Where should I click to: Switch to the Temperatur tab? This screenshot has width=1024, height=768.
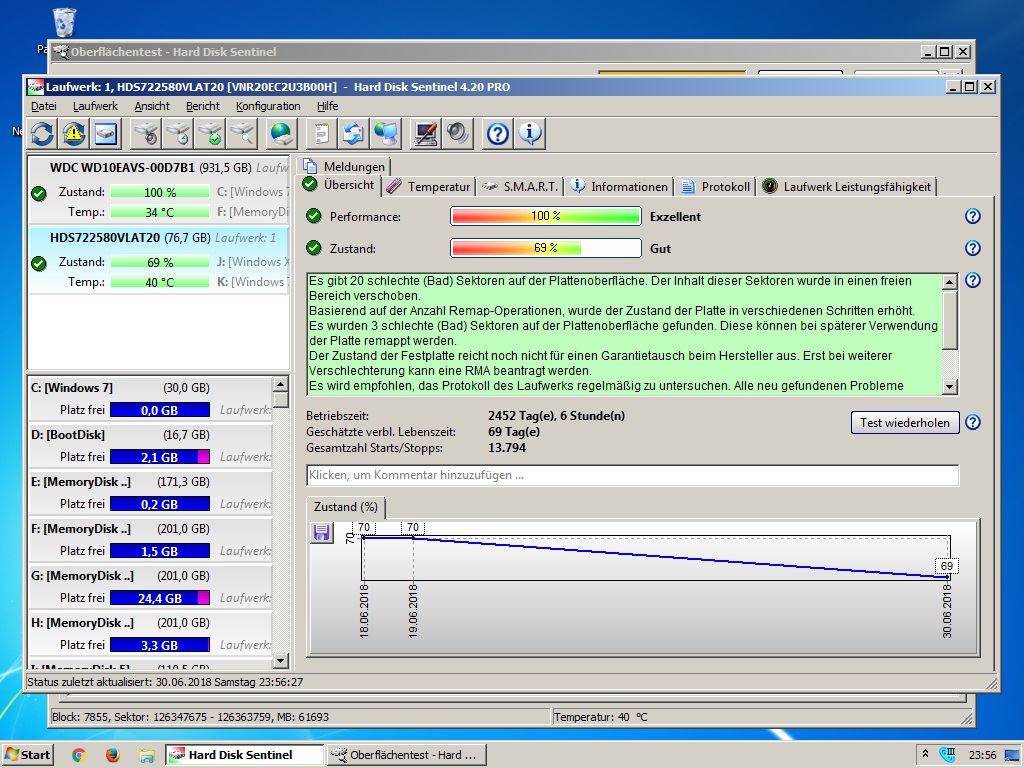[429, 187]
